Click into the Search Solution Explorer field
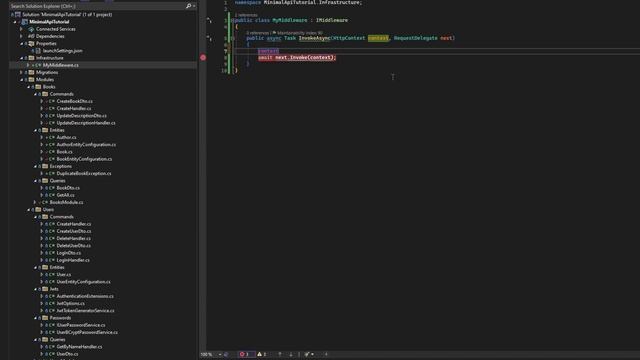This screenshot has width=640, height=360. click(97, 6)
